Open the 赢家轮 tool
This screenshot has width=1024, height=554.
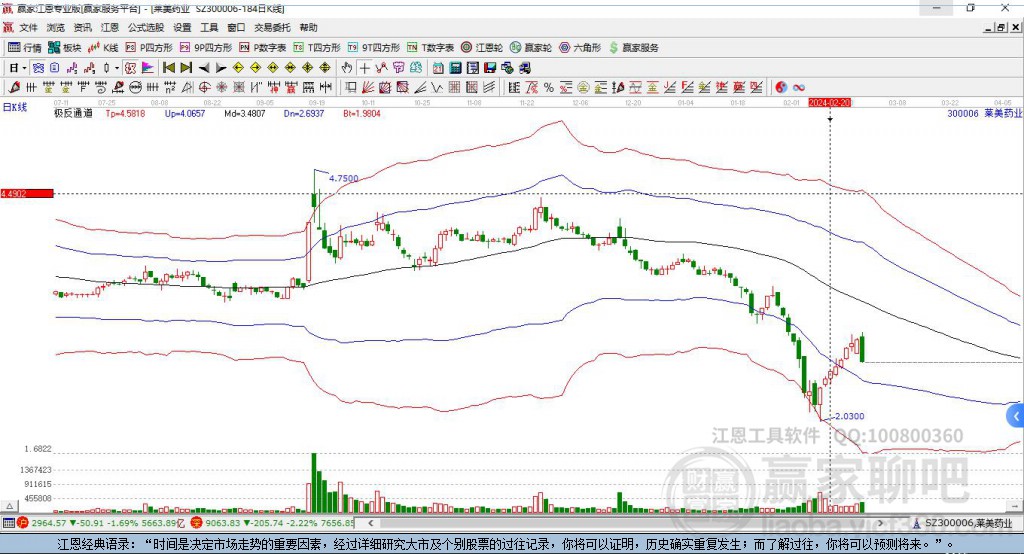pyautogui.click(x=530, y=48)
